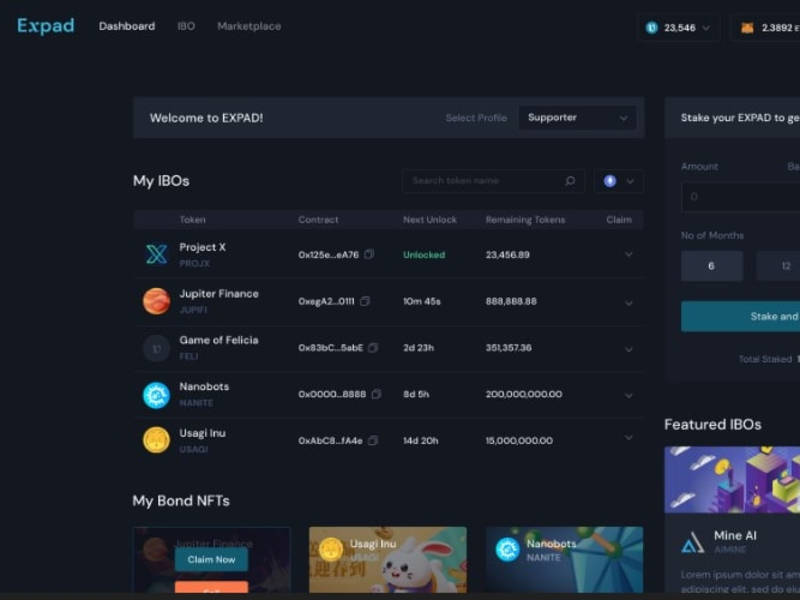Click the Expad logo
Viewport: 800px width, 600px height.
45,26
